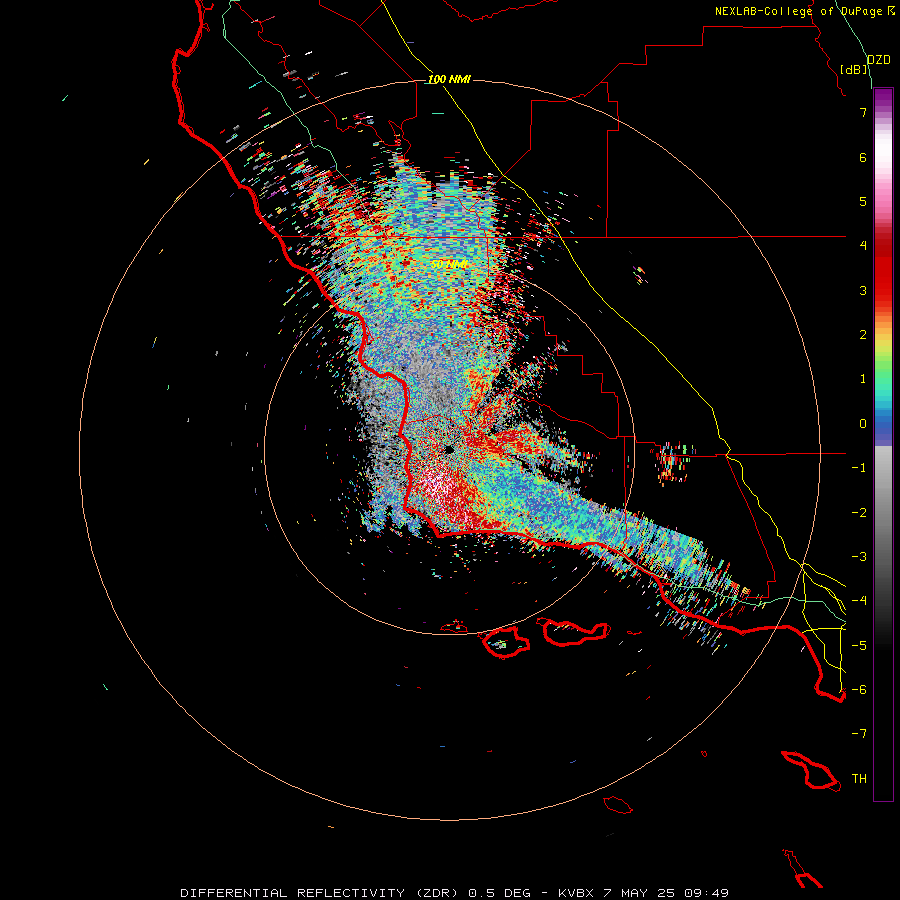Image resolution: width=900 pixels, height=900 pixels.
Task: Click the 3 value on the color scale
Action: [x=863, y=290]
